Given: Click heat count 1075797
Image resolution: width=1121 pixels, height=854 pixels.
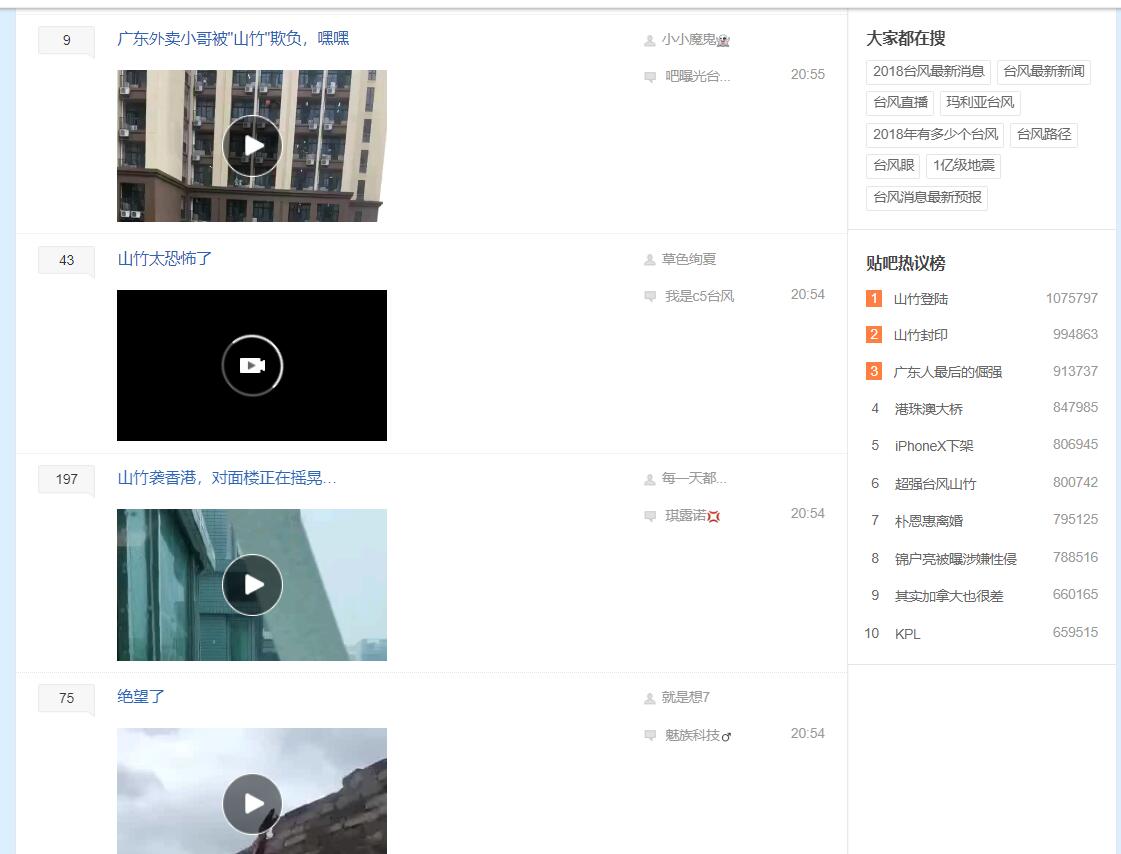Looking at the screenshot, I should click(x=1072, y=299).
